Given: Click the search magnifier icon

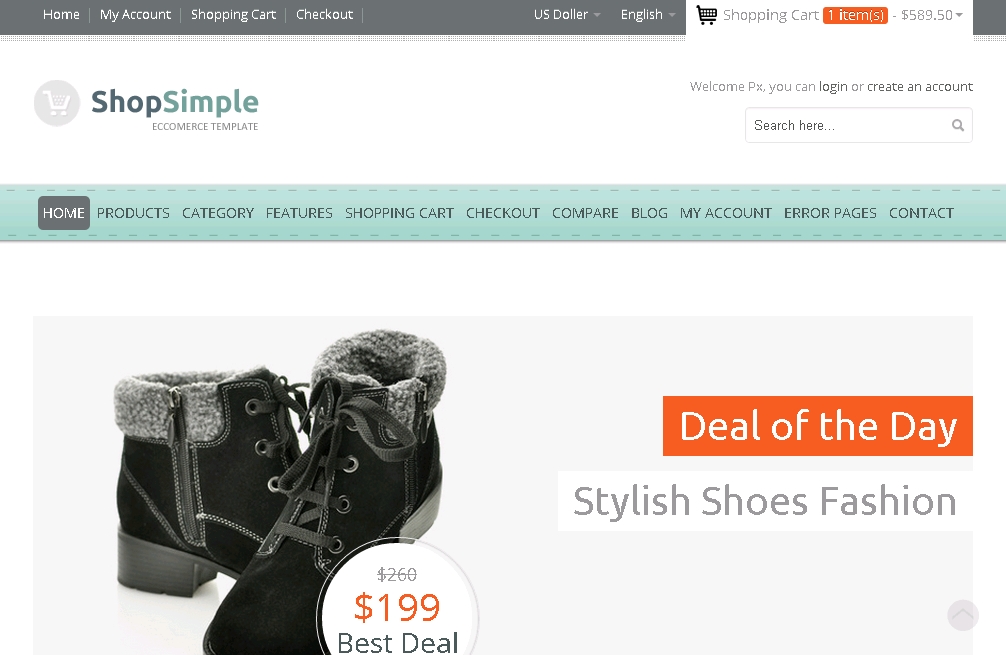Looking at the screenshot, I should point(958,125).
